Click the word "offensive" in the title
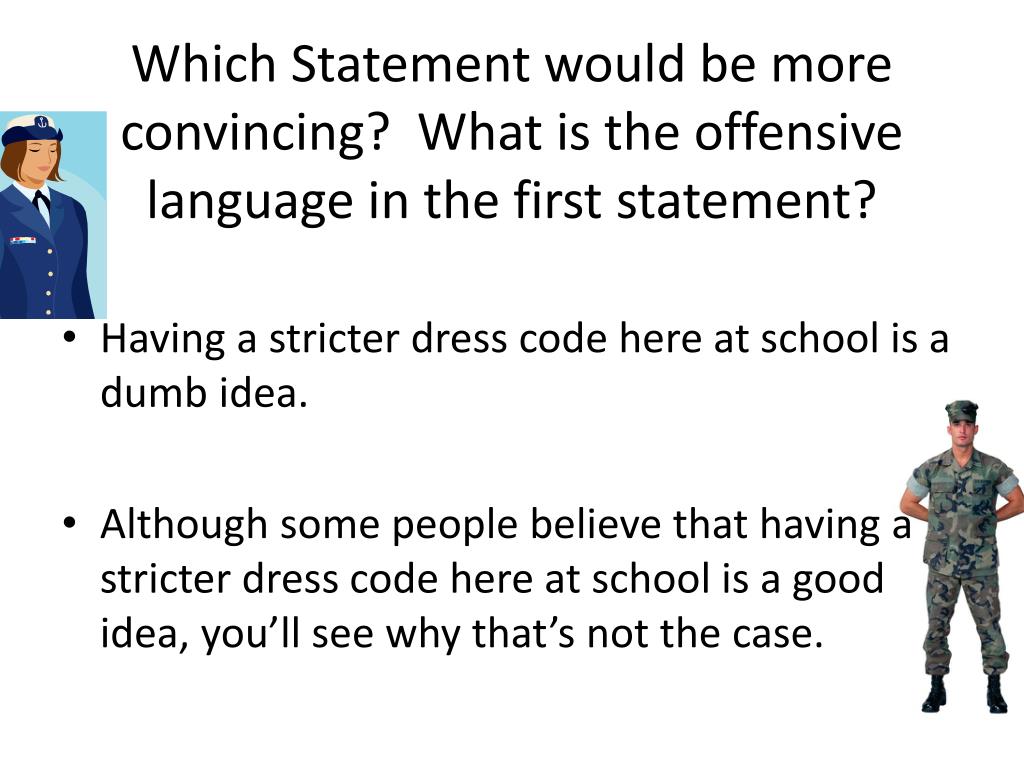The image size is (1024, 768). pyautogui.click(x=798, y=133)
